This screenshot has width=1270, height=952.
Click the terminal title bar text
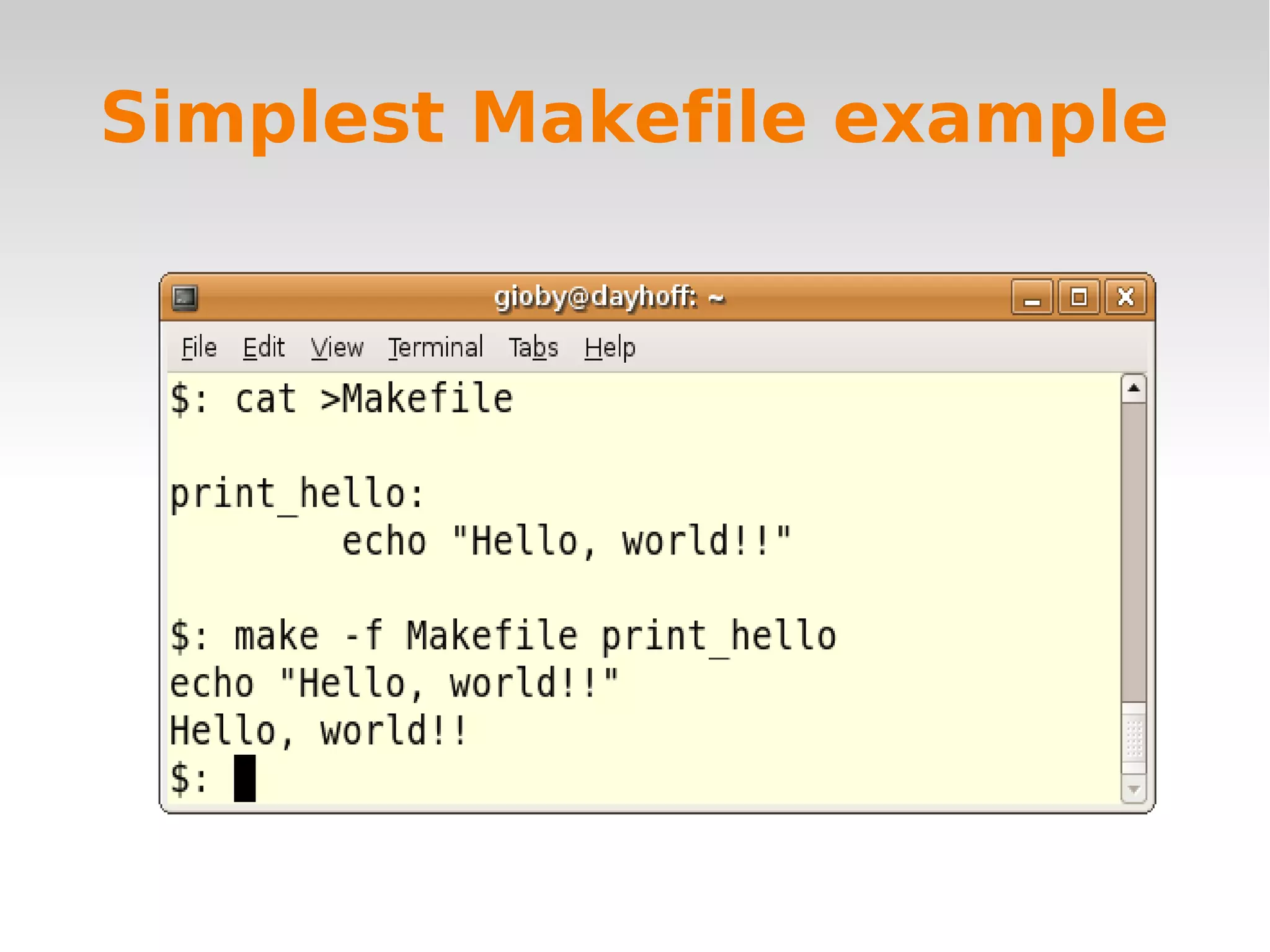click(609, 297)
